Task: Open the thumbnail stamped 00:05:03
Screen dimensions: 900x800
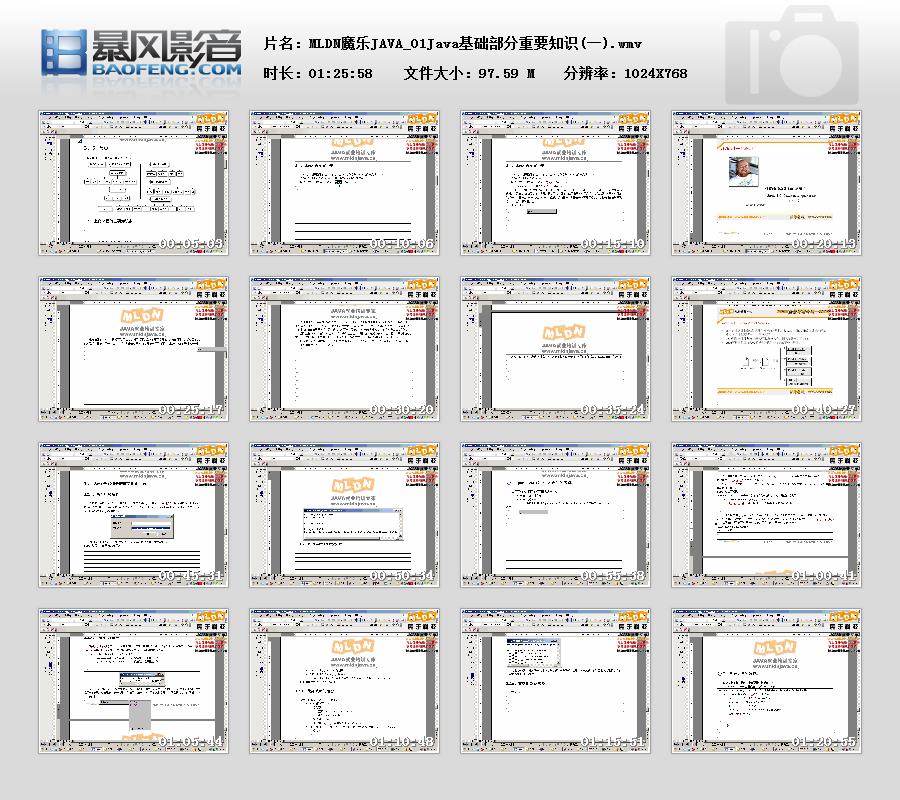Action: [x=133, y=182]
